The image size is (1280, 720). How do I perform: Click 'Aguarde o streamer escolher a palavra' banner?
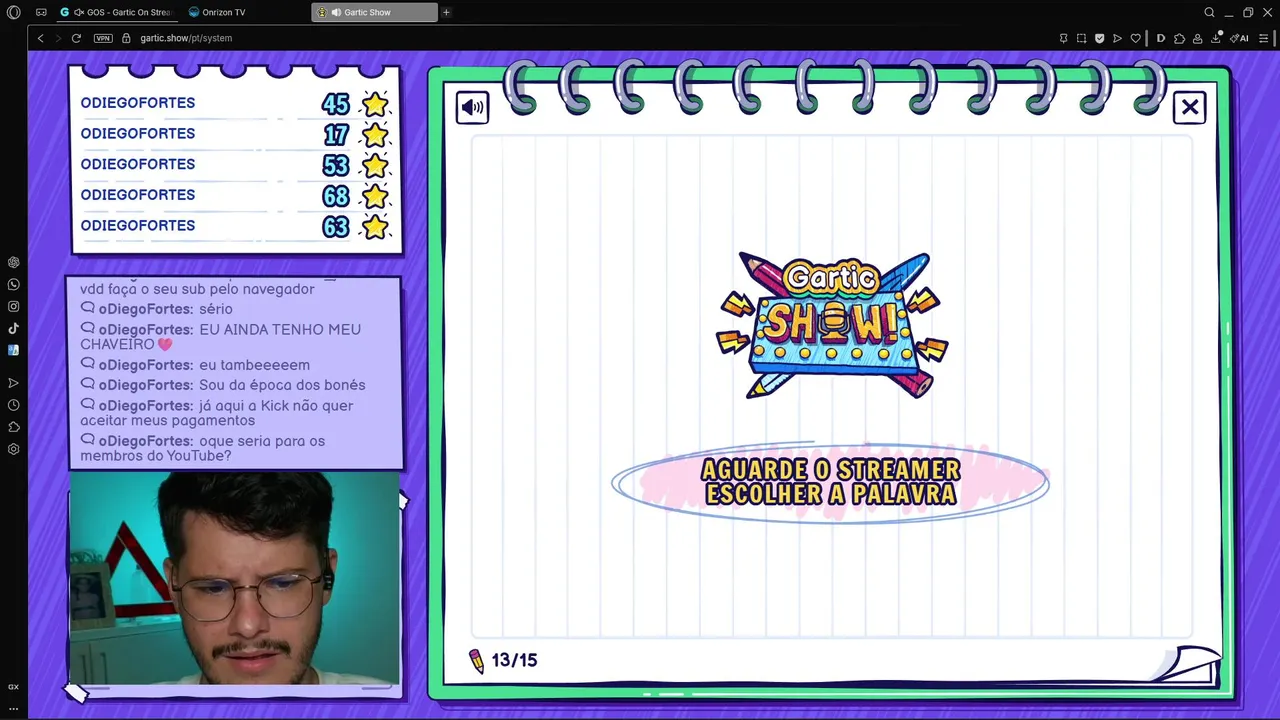830,482
